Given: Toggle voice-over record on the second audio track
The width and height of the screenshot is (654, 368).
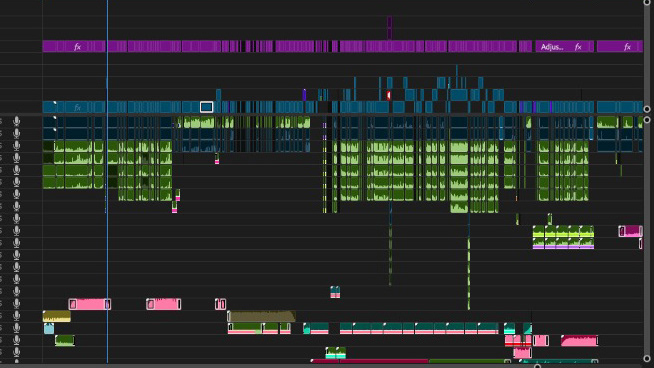Looking at the screenshot, I should [x=17, y=133].
